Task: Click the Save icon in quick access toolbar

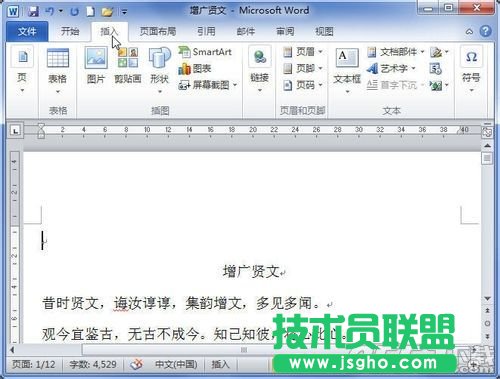Action: 33,12
